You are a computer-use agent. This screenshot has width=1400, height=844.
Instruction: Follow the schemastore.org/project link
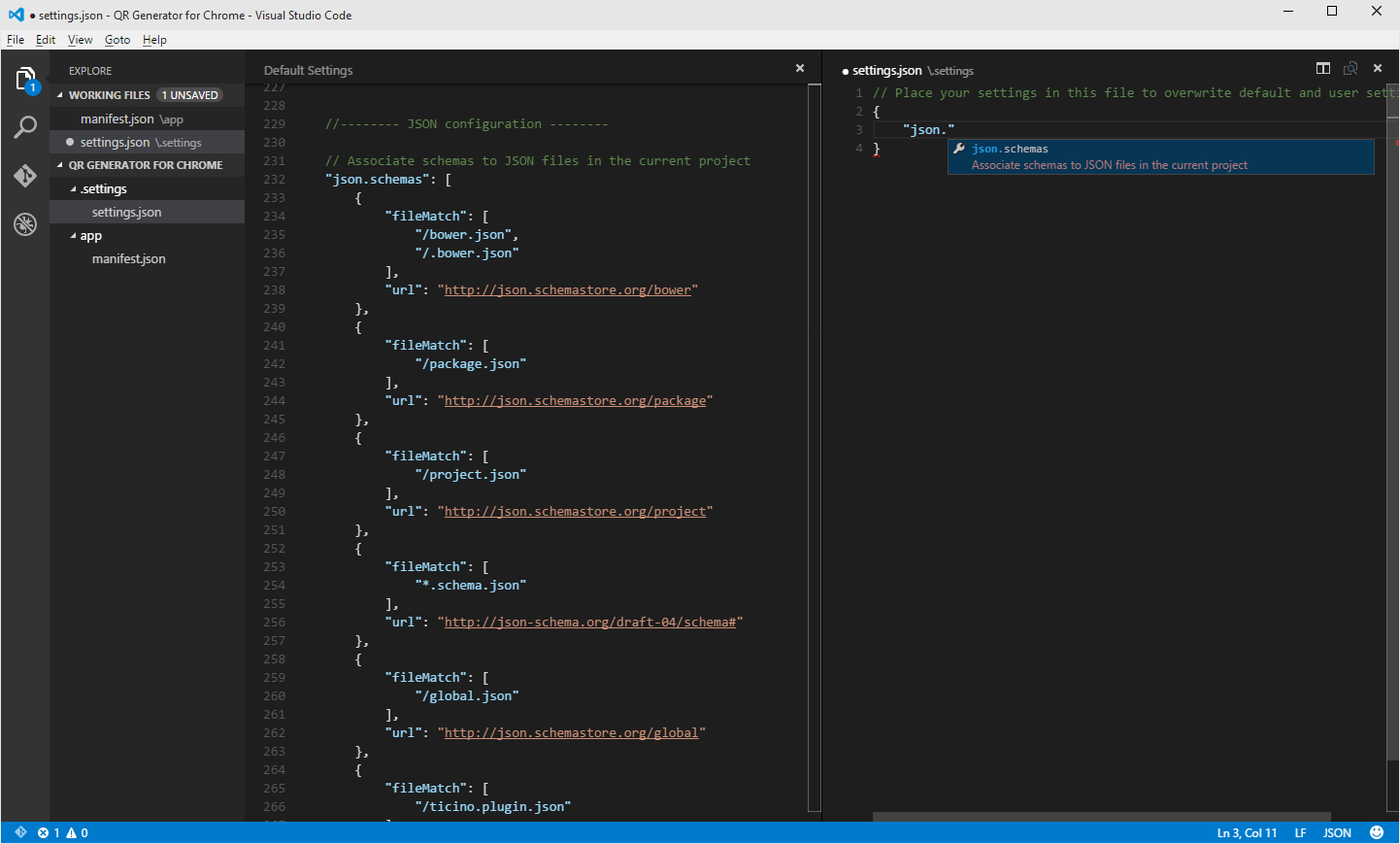point(576,511)
